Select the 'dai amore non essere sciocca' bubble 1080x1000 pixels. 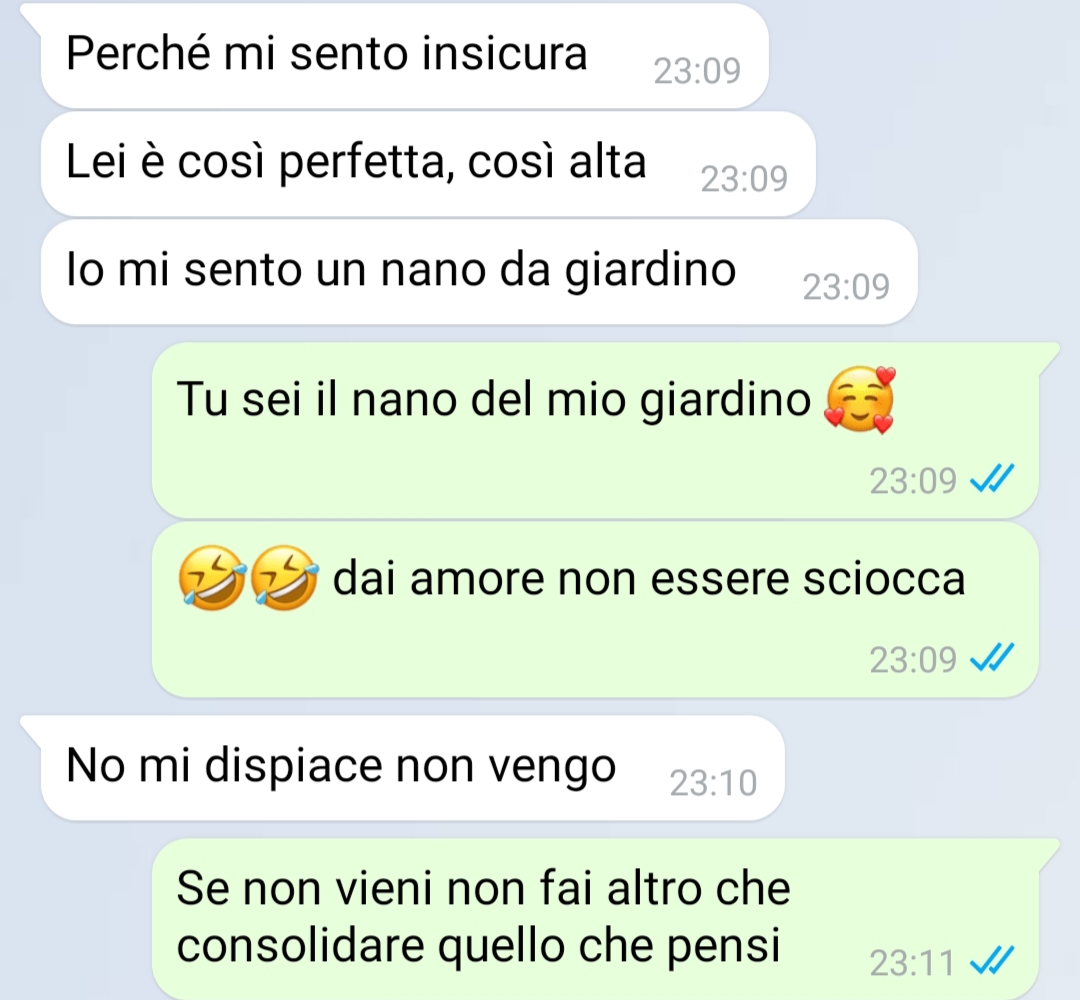pyautogui.click(x=595, y=609)
